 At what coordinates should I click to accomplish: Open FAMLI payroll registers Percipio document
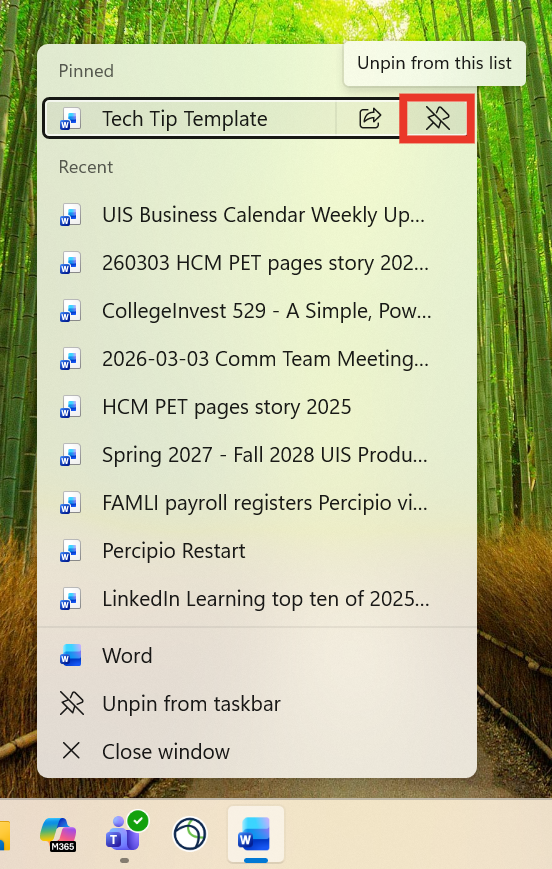coord(257,503)
